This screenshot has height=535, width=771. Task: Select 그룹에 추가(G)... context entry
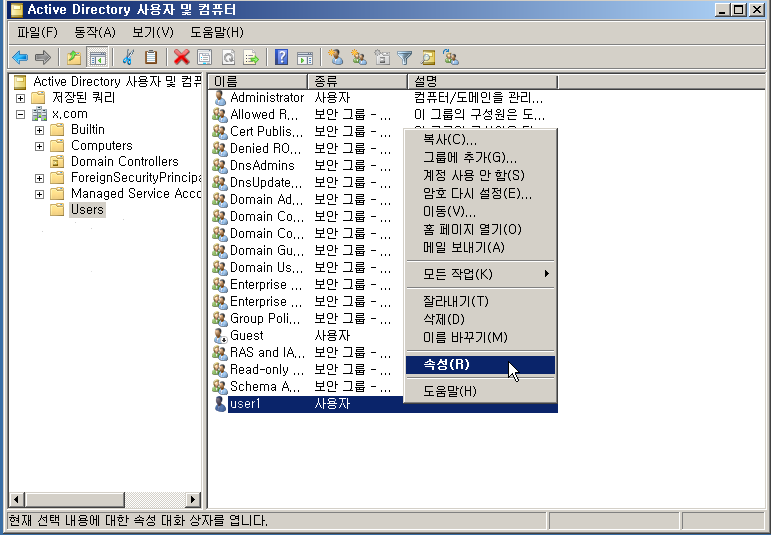pos(480,157)
